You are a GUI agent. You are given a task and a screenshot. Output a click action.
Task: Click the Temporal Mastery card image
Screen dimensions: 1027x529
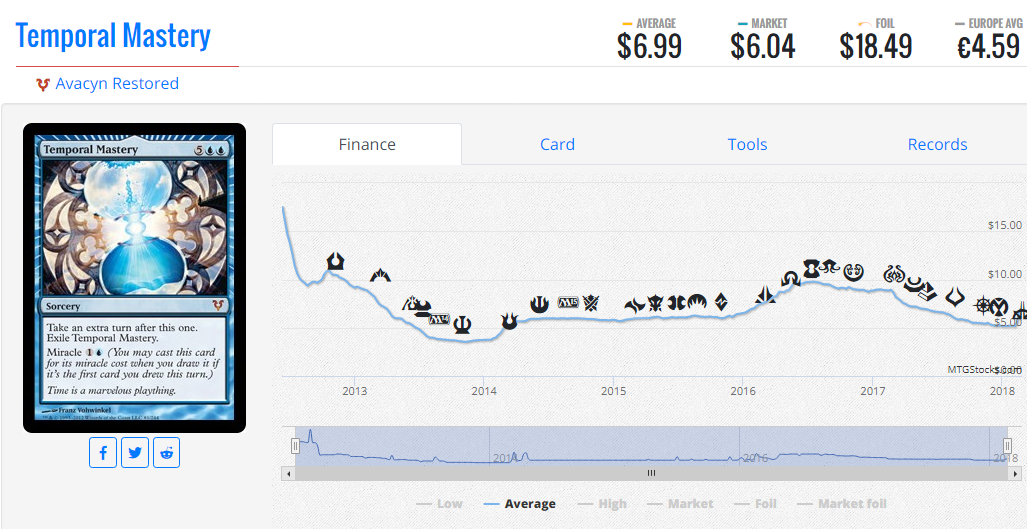[134, 278]
